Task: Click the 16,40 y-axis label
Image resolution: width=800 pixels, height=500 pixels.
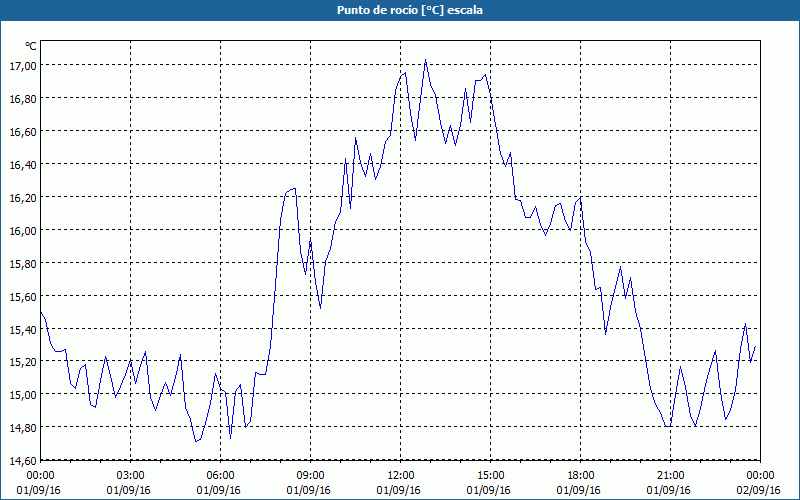Action: [23, 164]
